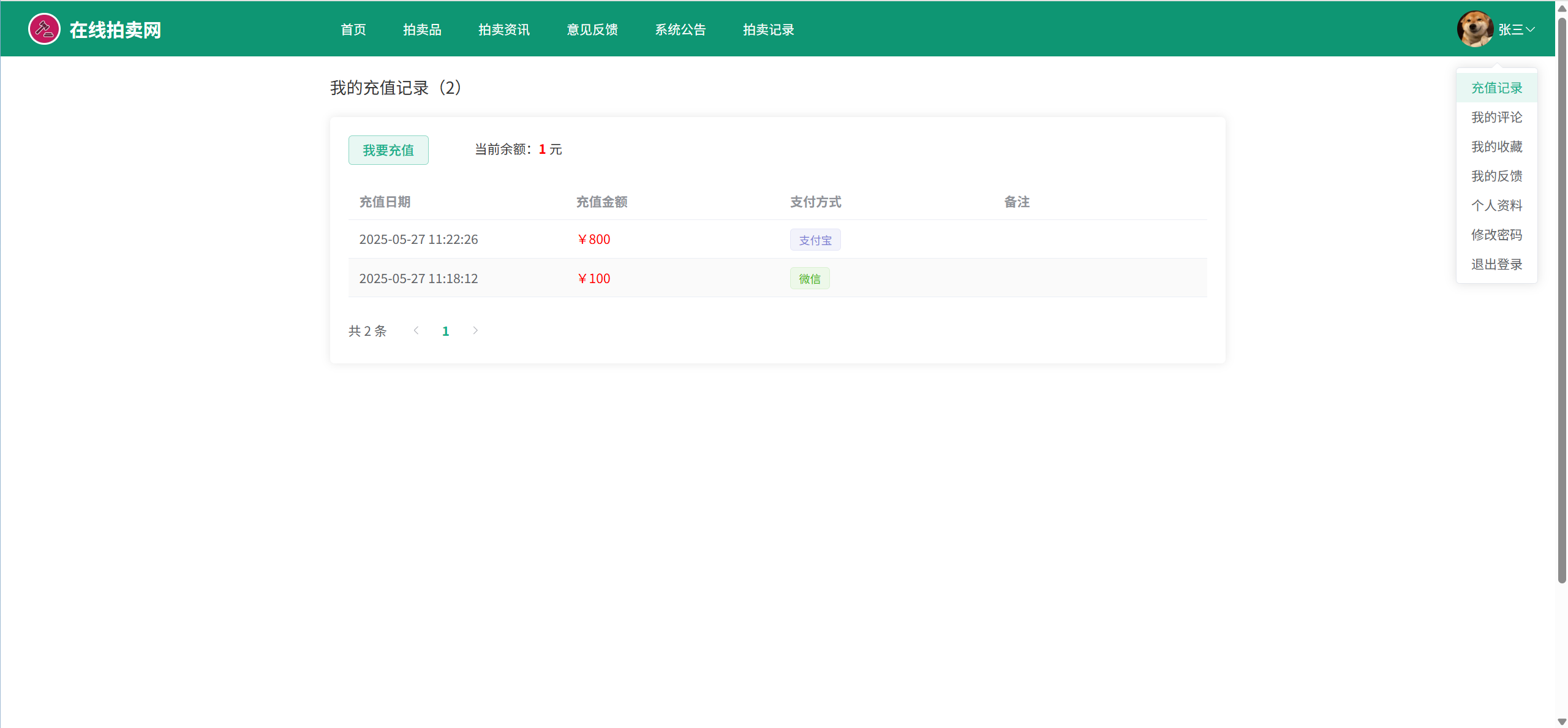Choose 我的评论 from the dropdown menu
The height and width of the screenshot is (728, 1568).
coord(1496,118)
